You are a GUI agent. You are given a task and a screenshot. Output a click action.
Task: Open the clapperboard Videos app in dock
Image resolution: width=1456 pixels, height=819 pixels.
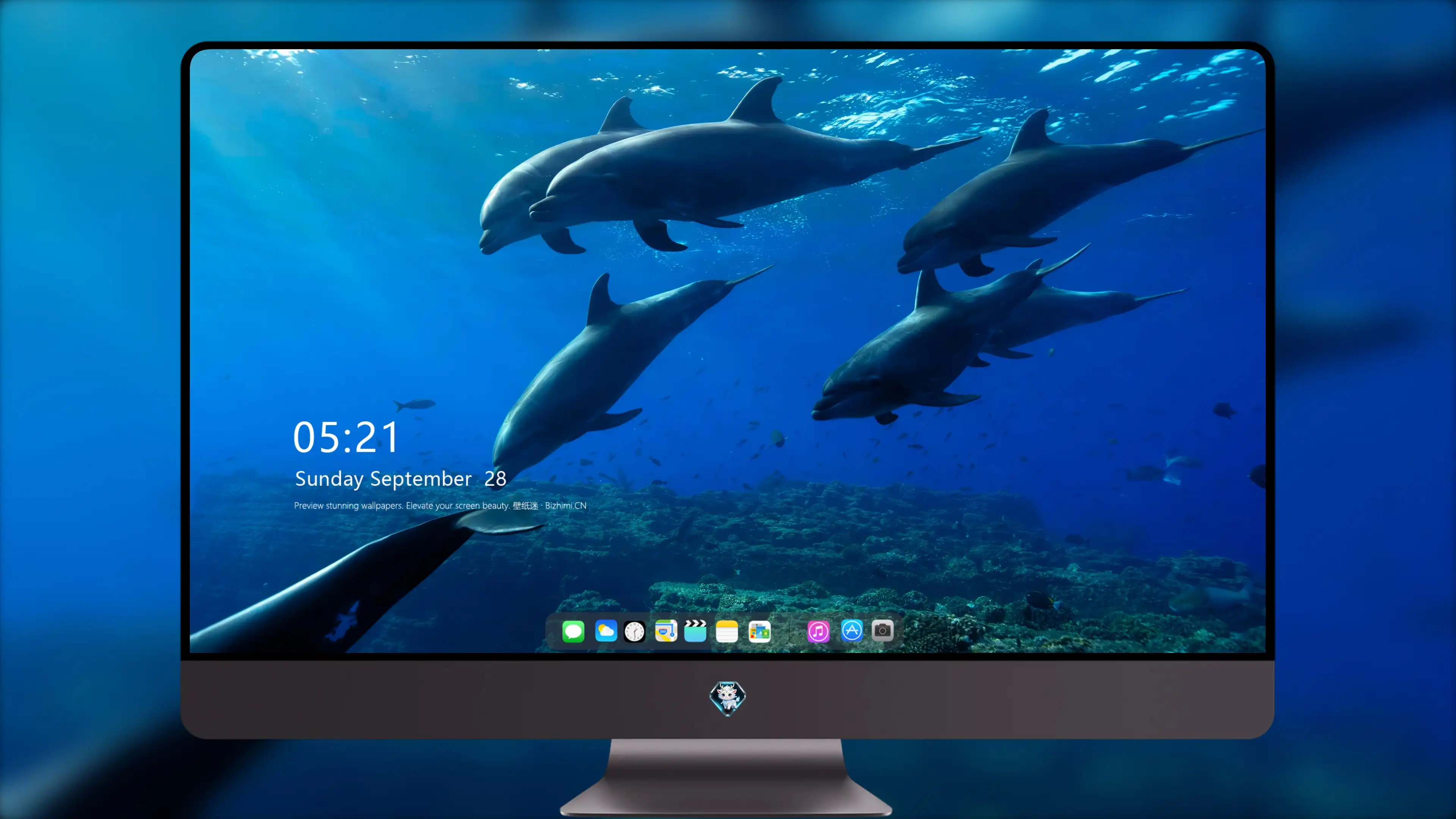[695, 631]
